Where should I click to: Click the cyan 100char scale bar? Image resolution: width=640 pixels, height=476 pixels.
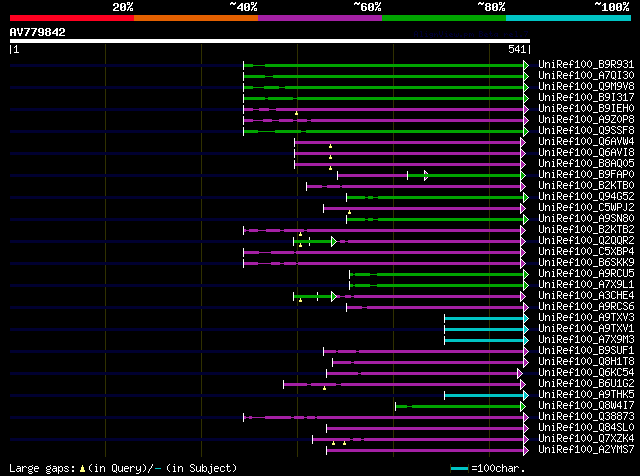click(x=460, y=468)
